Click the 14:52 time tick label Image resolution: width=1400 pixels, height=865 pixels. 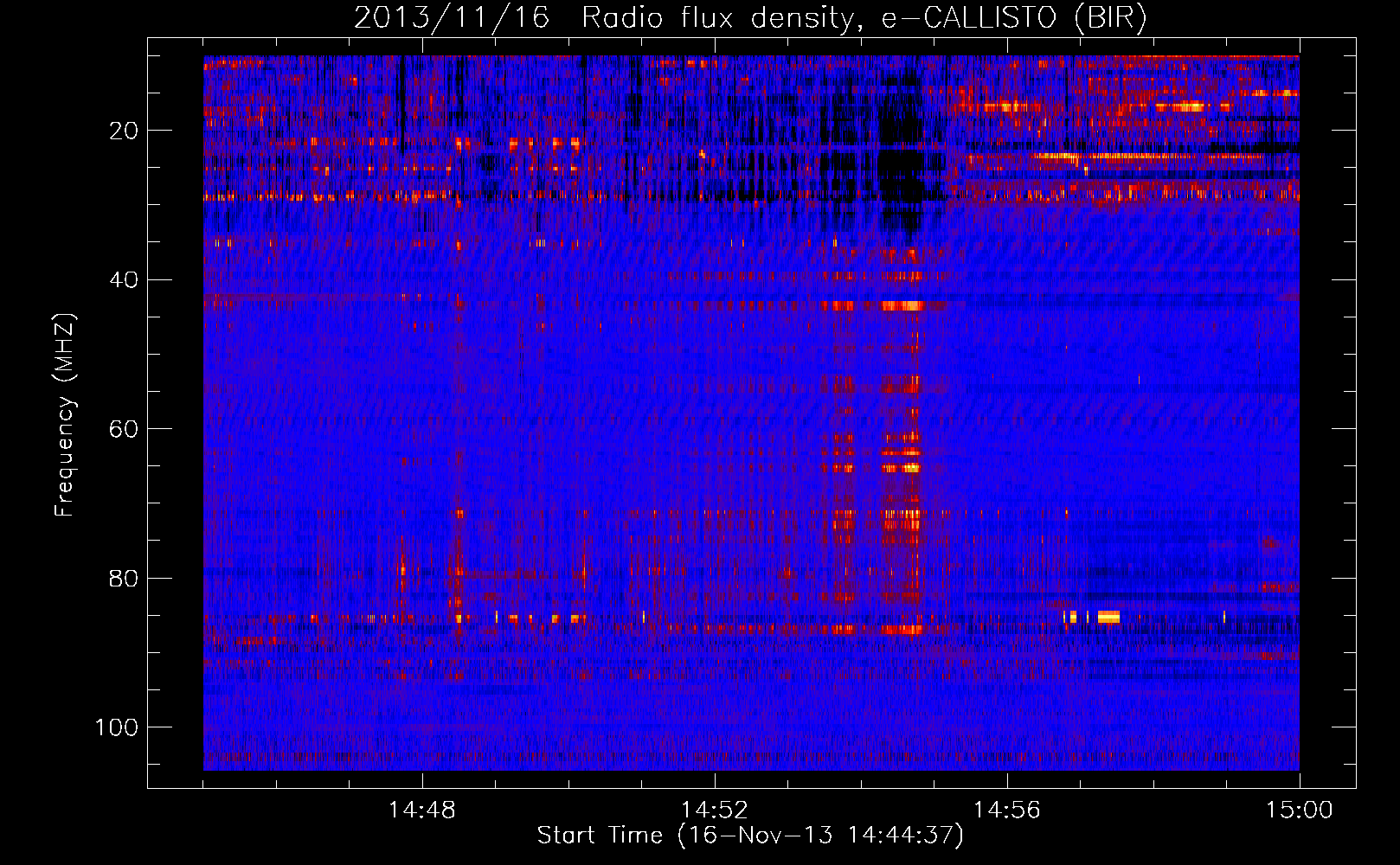click(715, 811)
